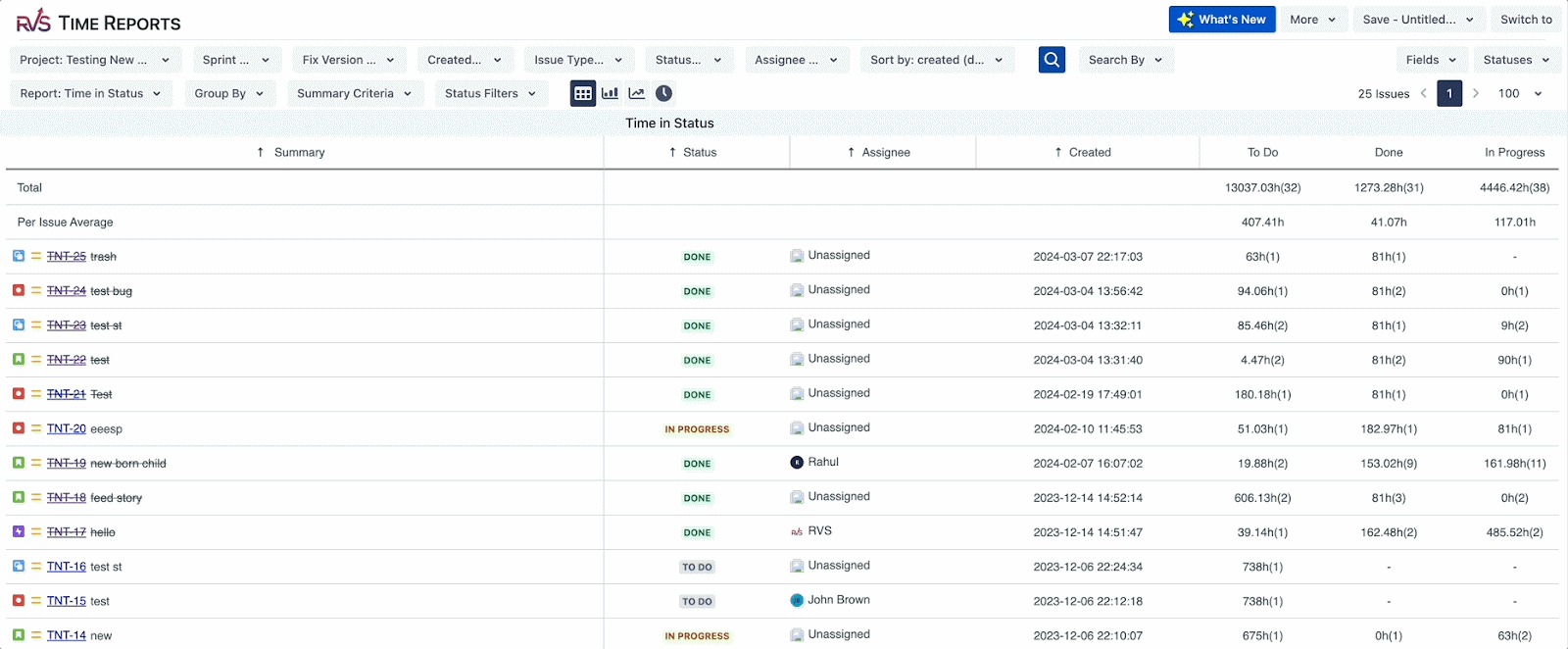Open the TNT-20 issue link
The height and width of the screenshot is (649, 1568).
point(67,428)
